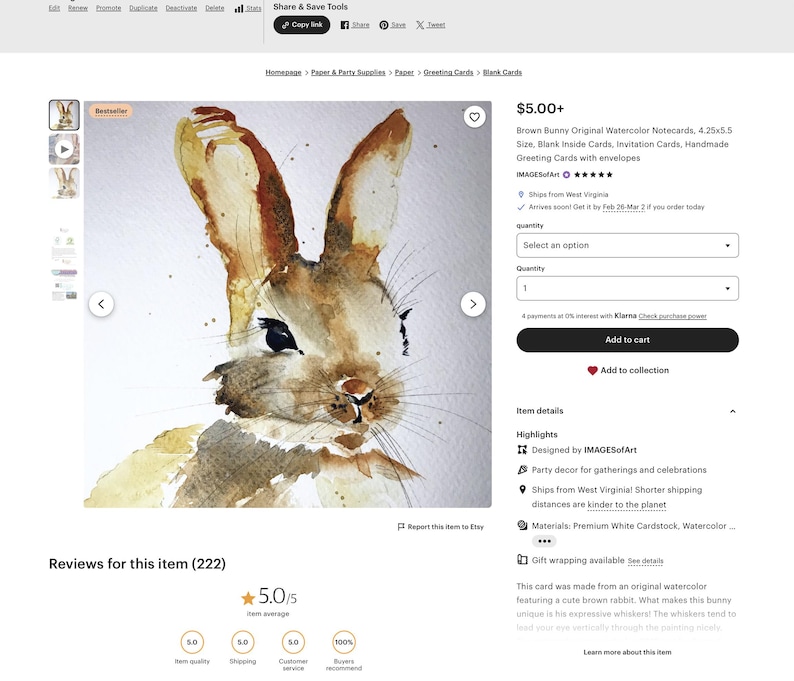
Task: Play the product video thumbnail
Action: coord(64,149)
